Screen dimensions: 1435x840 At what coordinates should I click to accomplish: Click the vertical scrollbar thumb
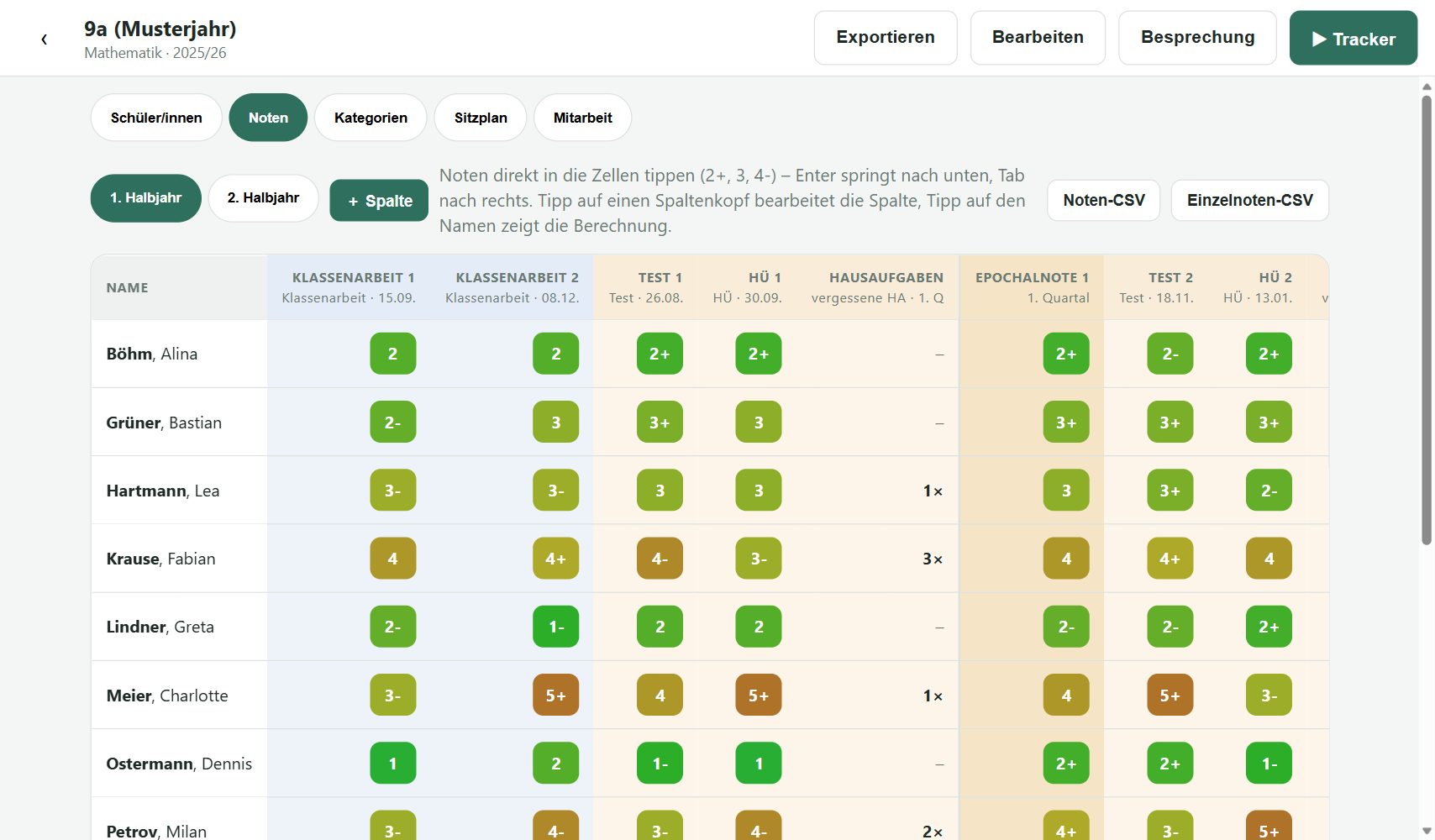coord(1426,320)
